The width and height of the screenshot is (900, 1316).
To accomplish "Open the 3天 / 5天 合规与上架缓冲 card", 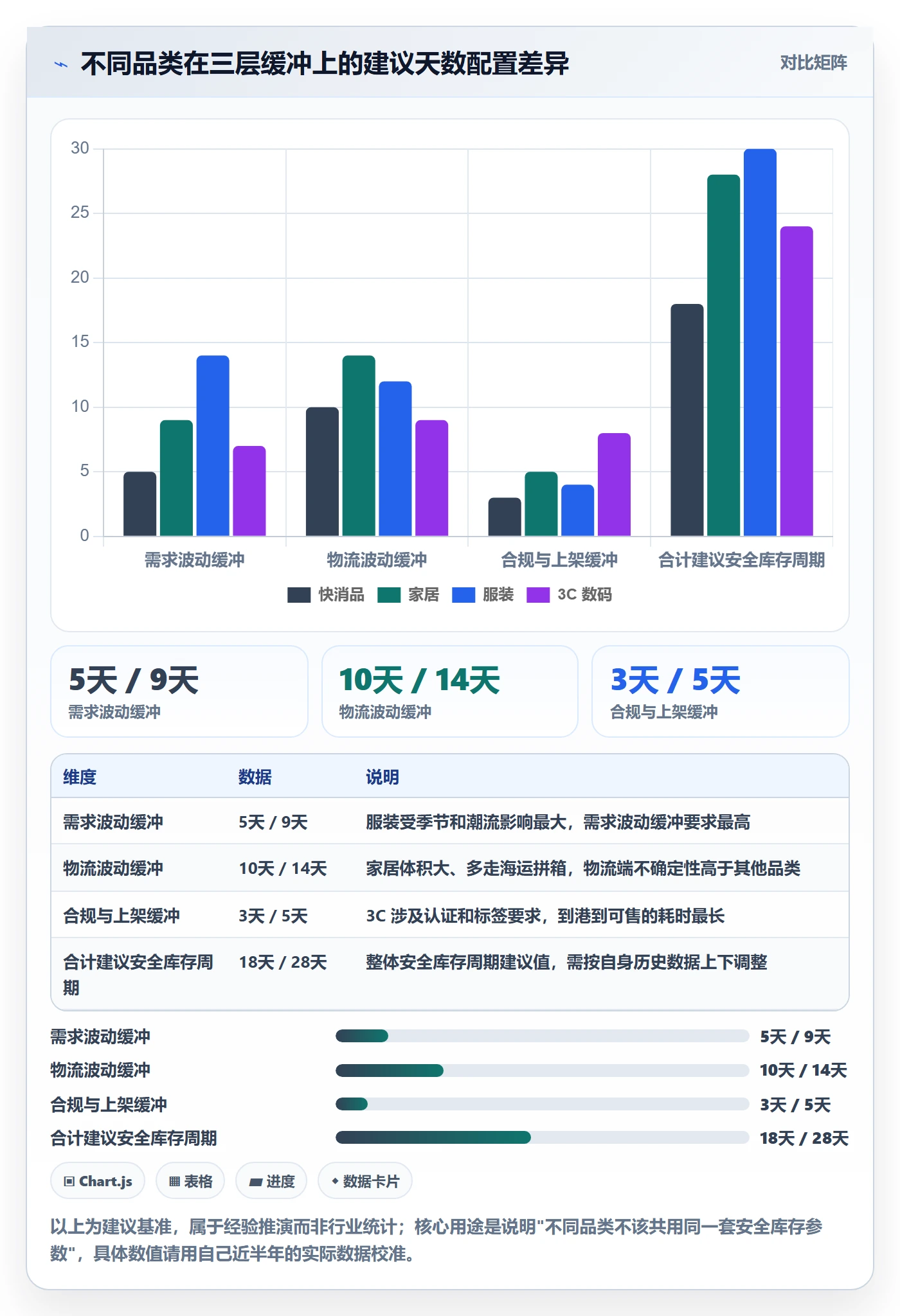I will click(x=721, y=691).
